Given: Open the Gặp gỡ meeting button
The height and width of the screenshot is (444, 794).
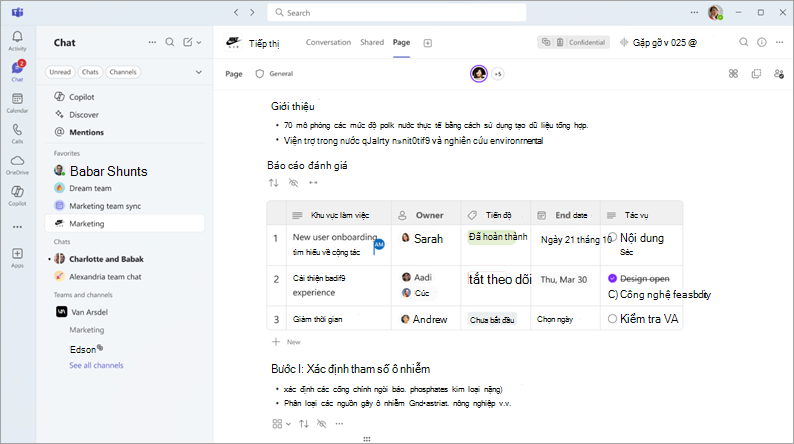Looking at the screenshot, I should [658, 43].
